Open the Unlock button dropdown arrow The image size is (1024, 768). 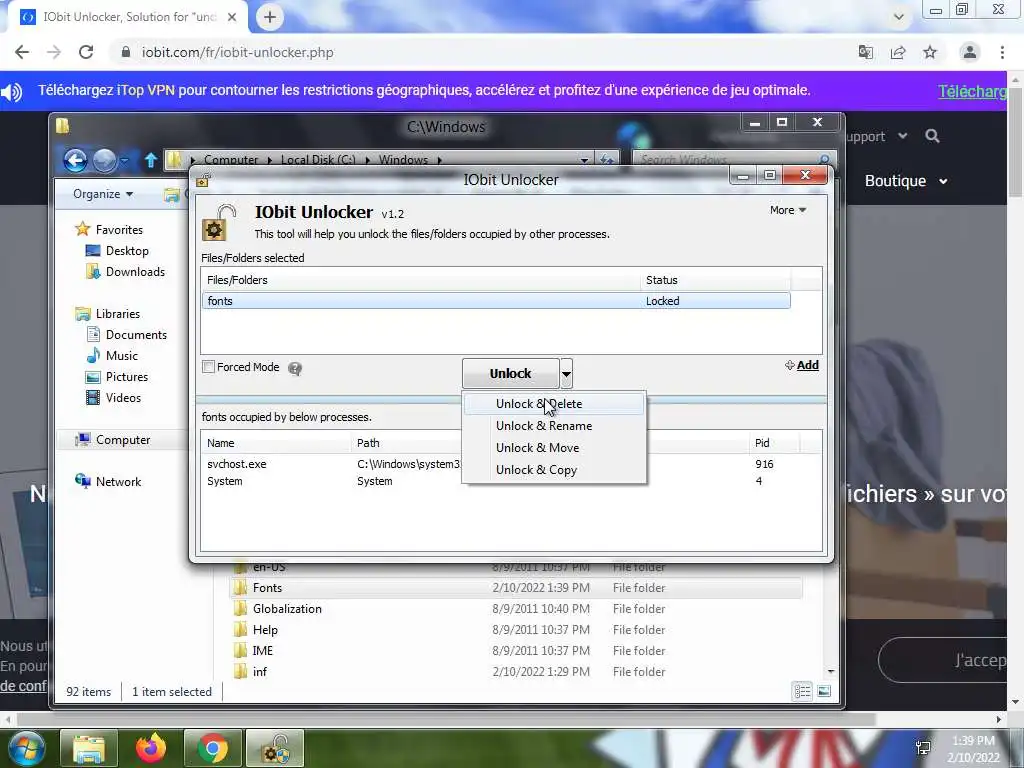[566, 374]
